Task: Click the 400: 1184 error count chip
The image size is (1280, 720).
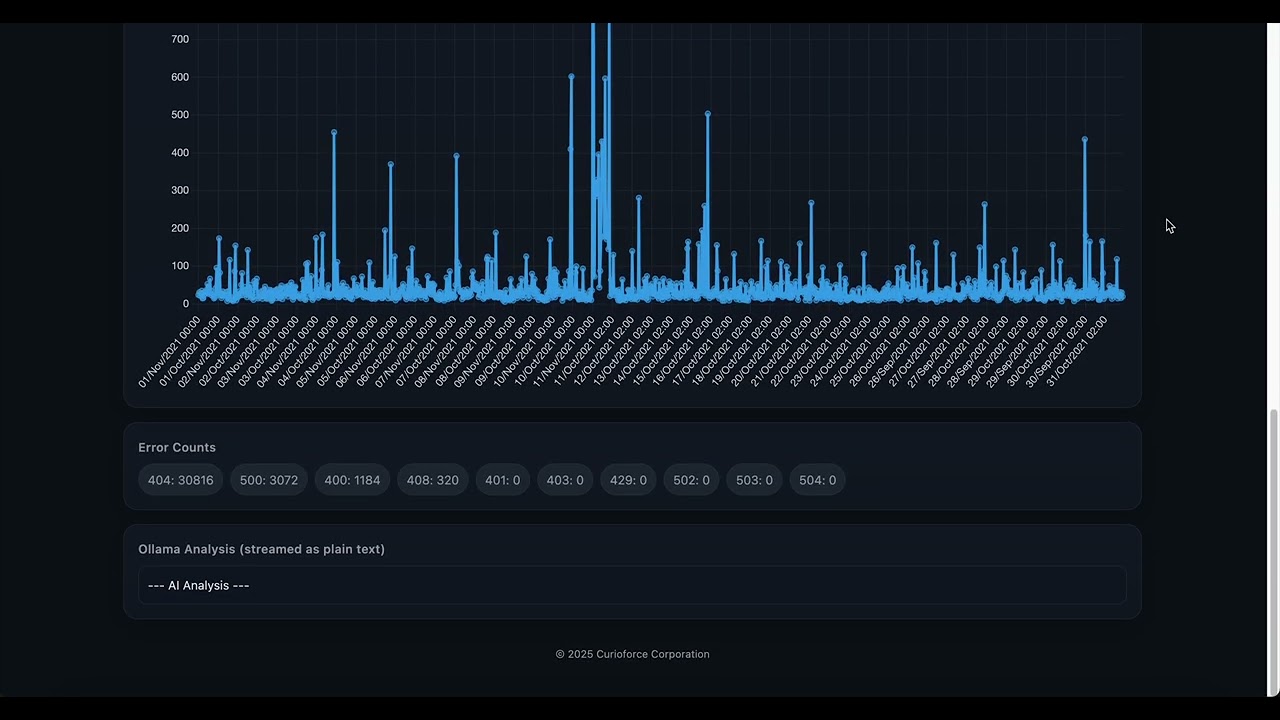Action: click(352, 480)
